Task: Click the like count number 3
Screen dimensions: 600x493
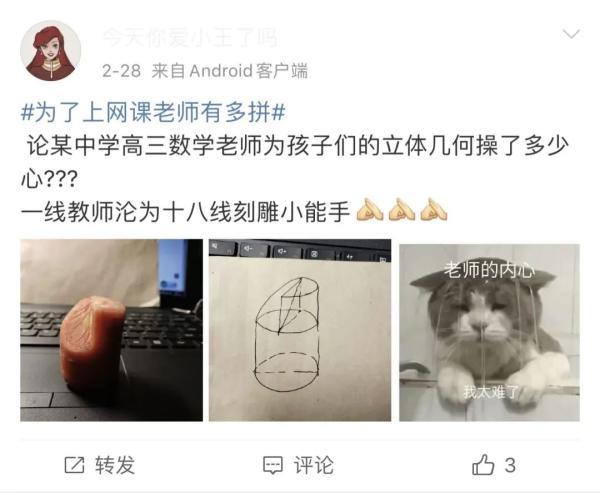Action: tap(510, 465)
